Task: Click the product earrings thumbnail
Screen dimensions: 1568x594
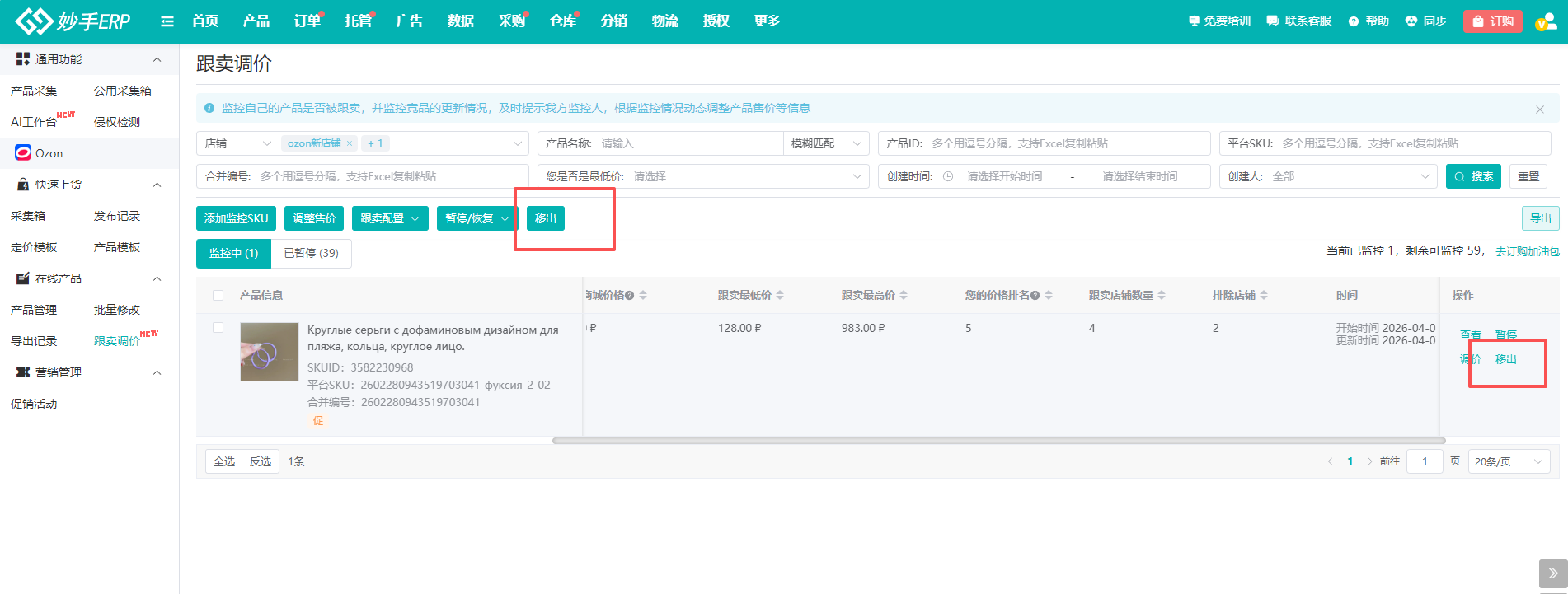Action: (270, 352)
